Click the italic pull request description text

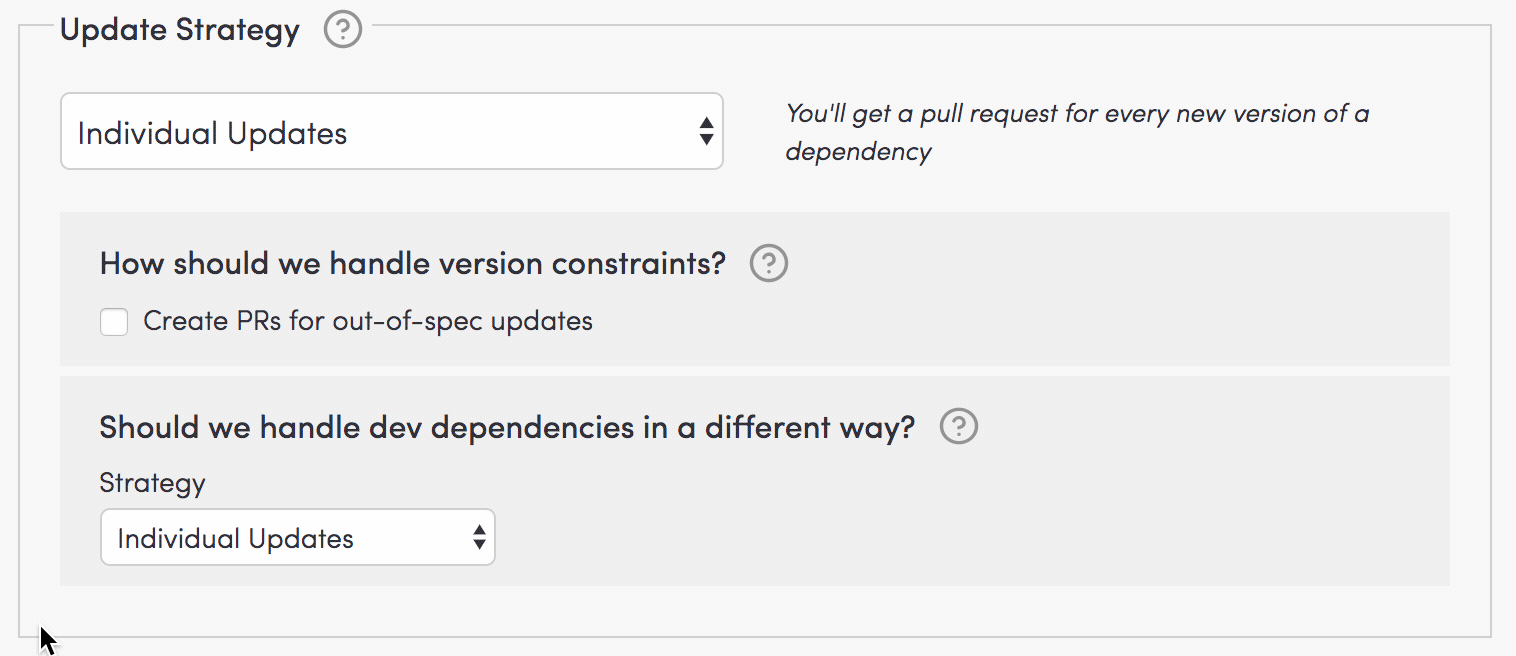(x=1076, y=114)
